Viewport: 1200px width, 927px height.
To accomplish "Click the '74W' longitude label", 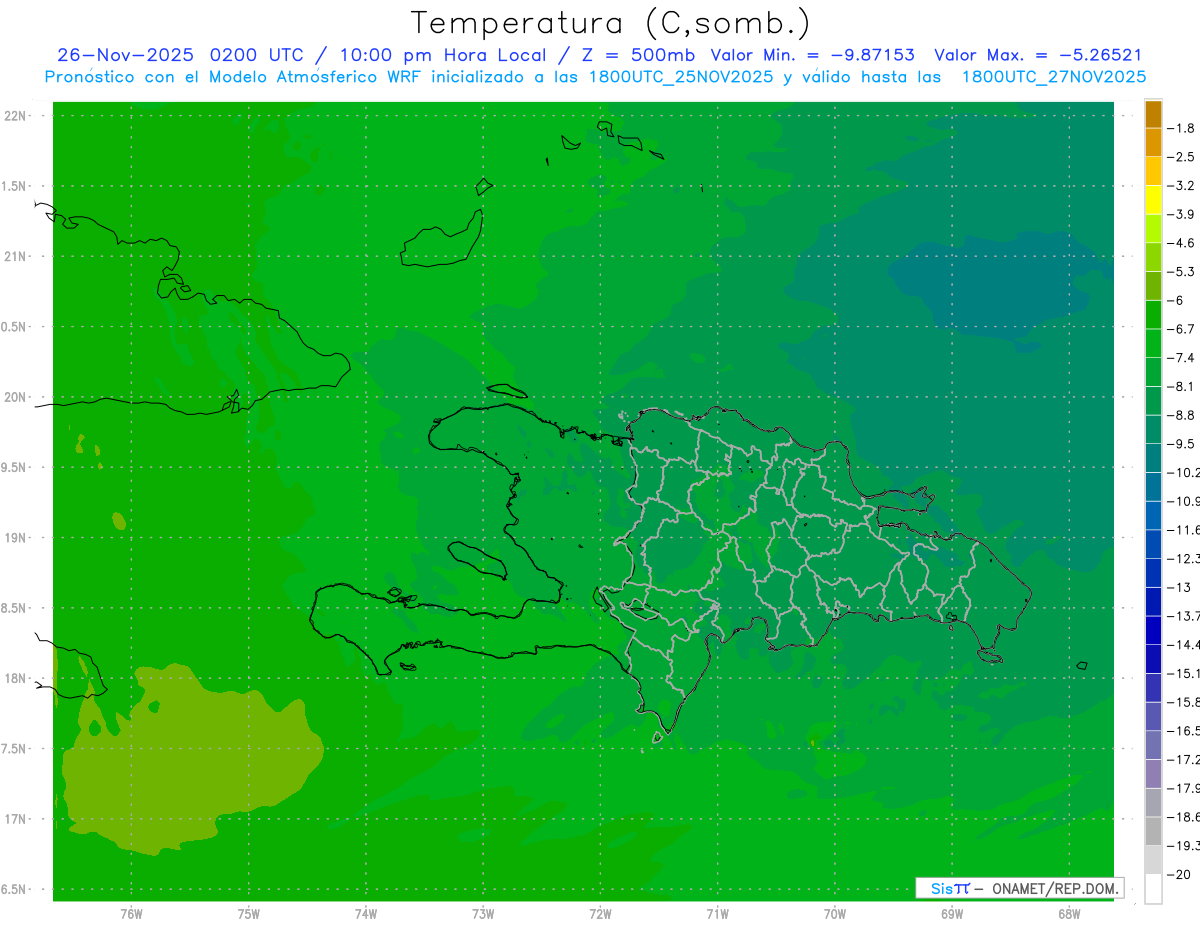I will [366, 914].
